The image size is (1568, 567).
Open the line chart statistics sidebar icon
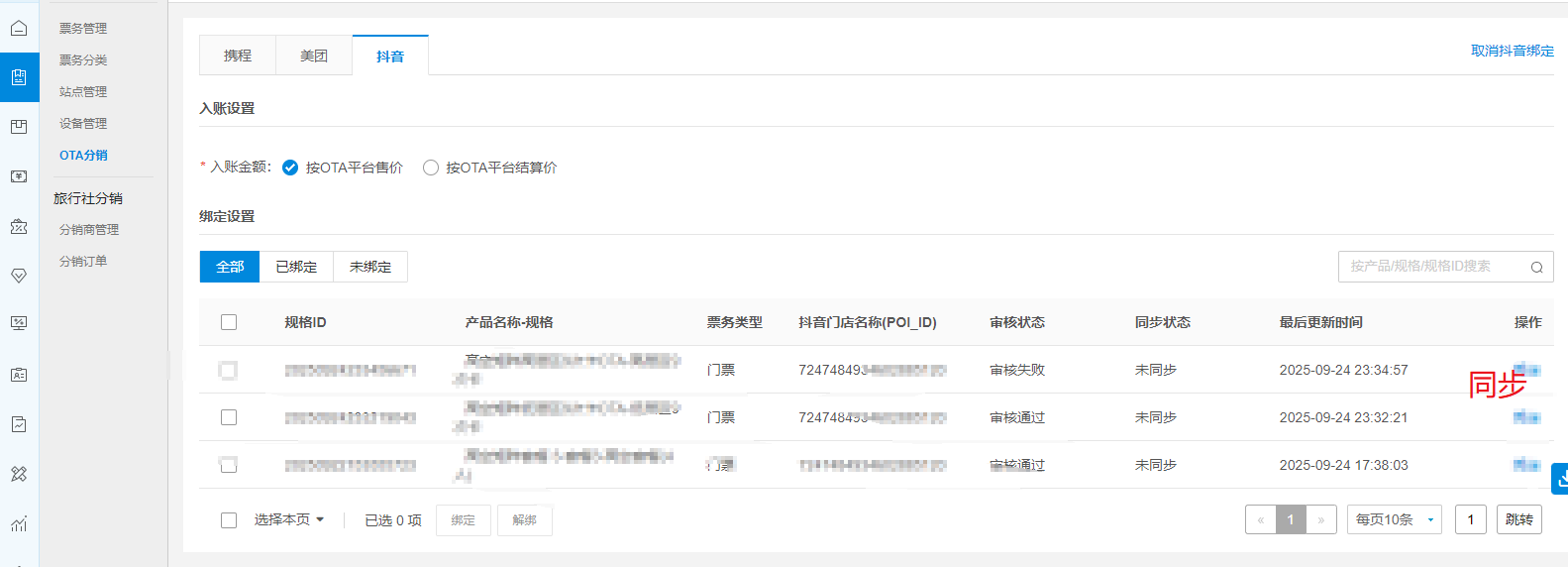[x=19, y=523]
